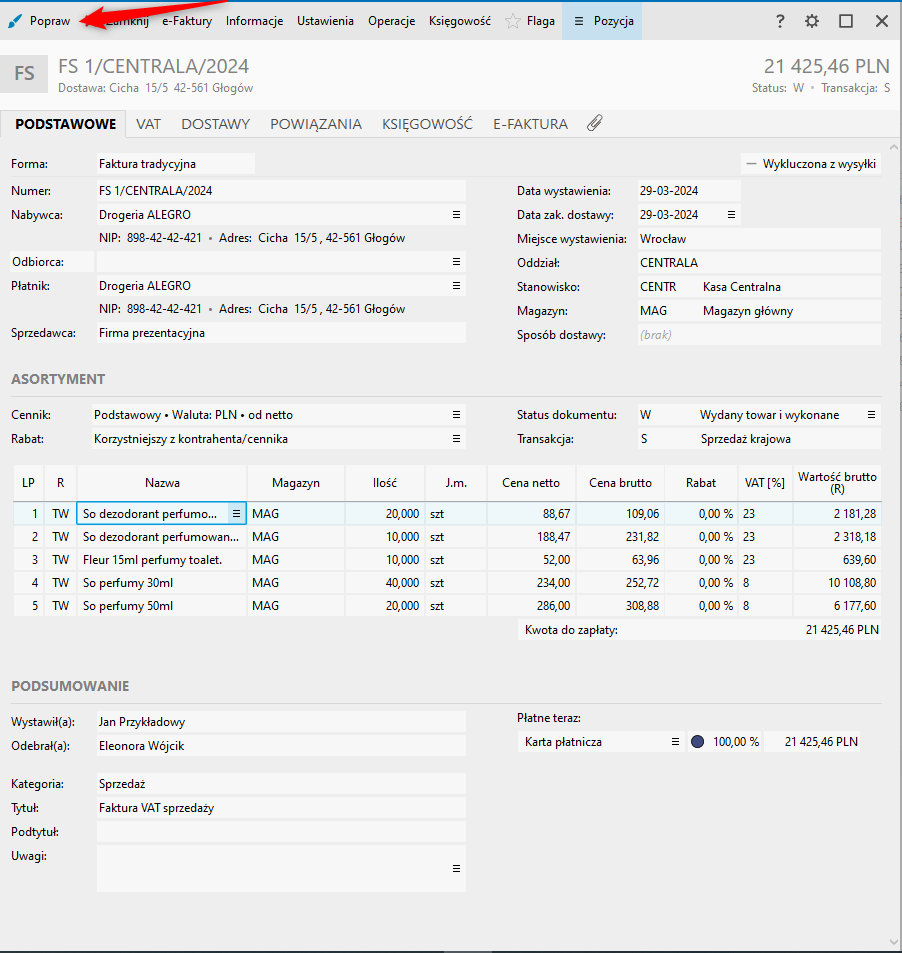Click Miejsce wystawienia field Wrocław

click(759, 239)
